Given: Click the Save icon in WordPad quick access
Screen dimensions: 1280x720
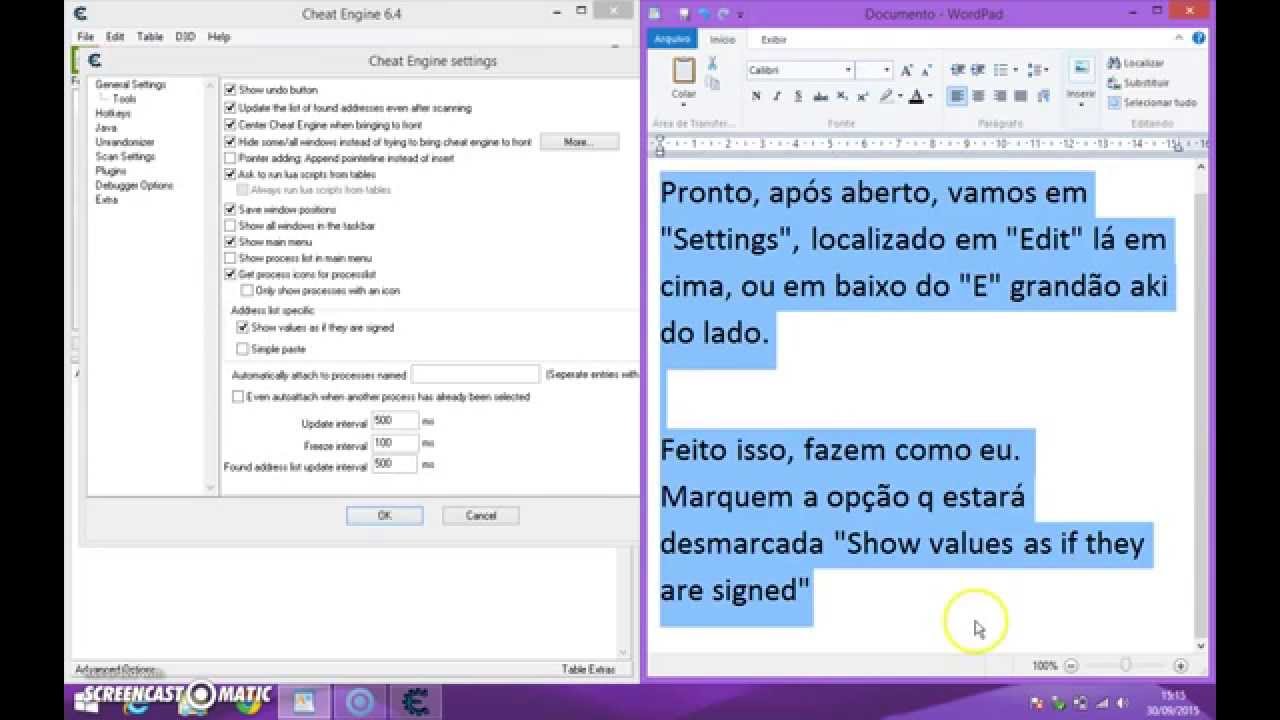Looking at the screenshot, I should (x=684, y=14).
